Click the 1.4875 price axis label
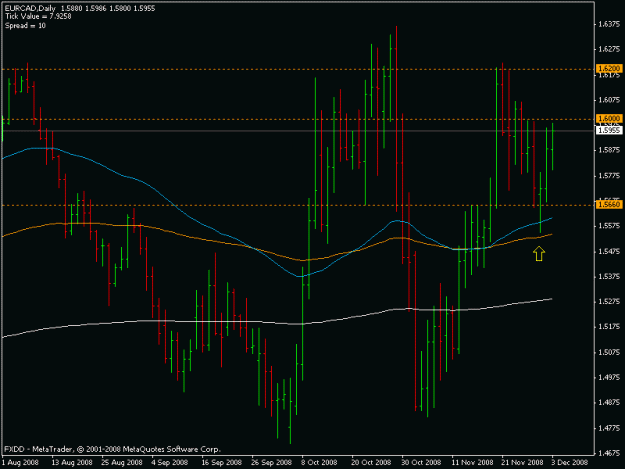Viewport: 625px width, 469px height. click(609, 402)
